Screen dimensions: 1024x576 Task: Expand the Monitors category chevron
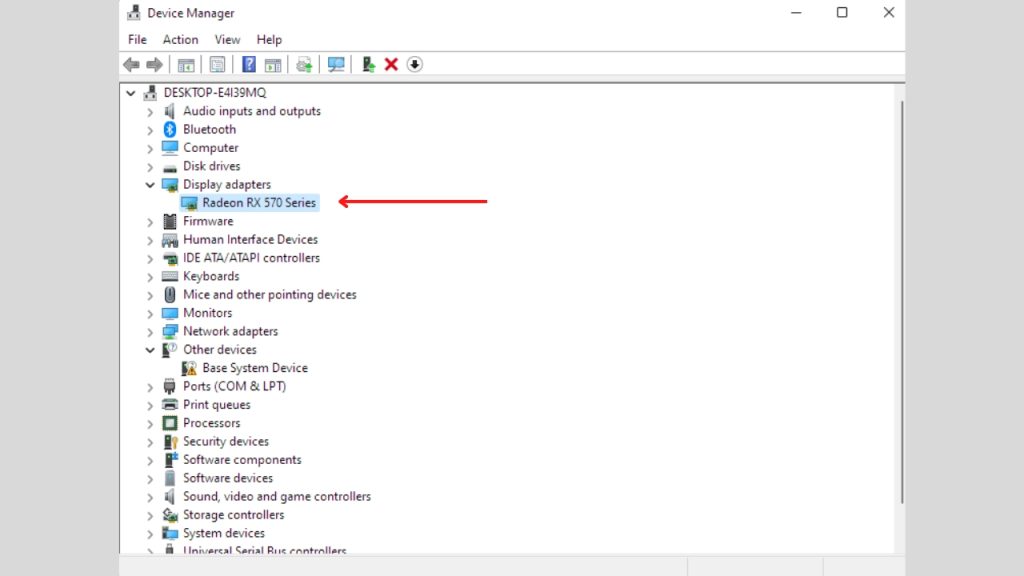coord(150,313)
